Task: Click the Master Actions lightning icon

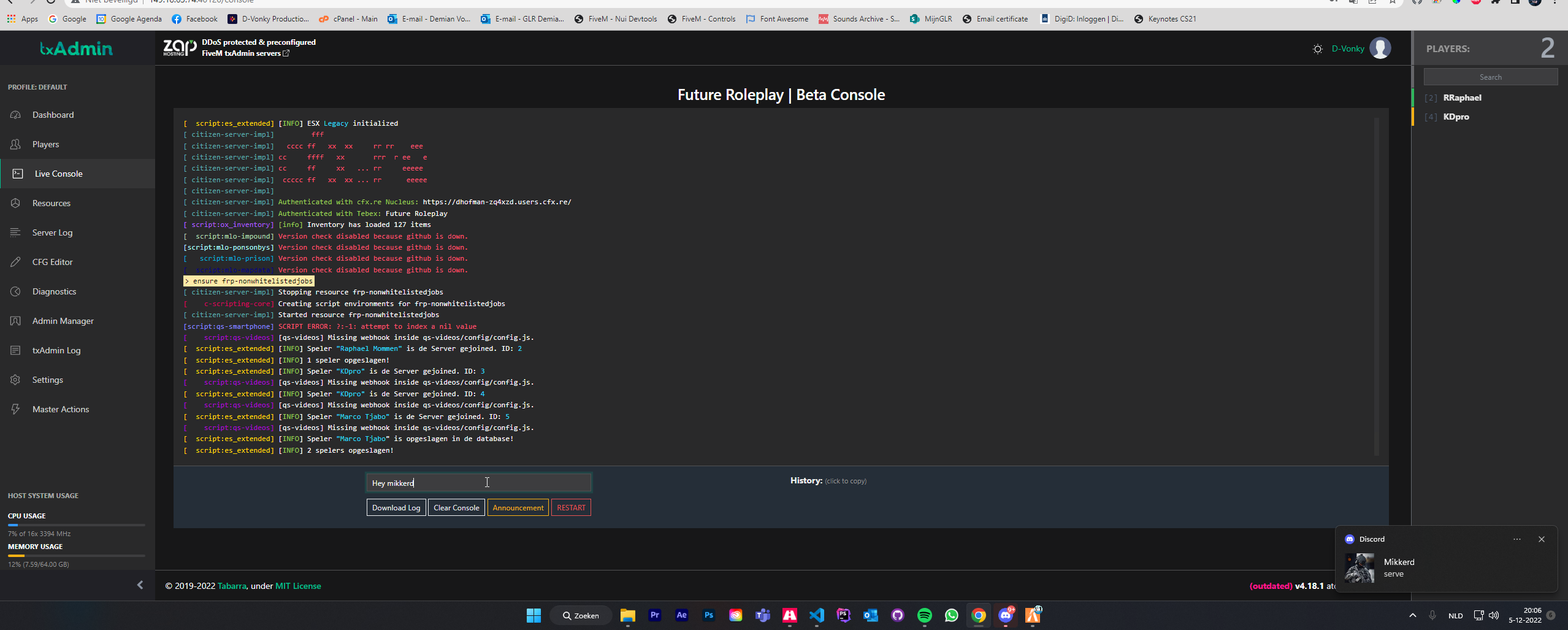Action: (x=16, y=409)
